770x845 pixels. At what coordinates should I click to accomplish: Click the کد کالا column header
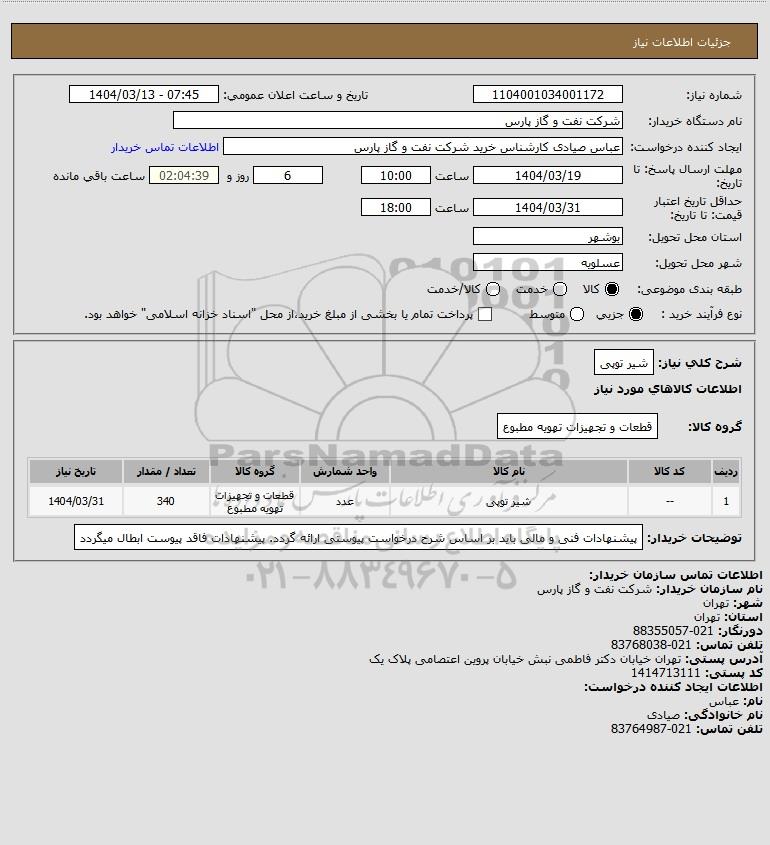[669, 472]
